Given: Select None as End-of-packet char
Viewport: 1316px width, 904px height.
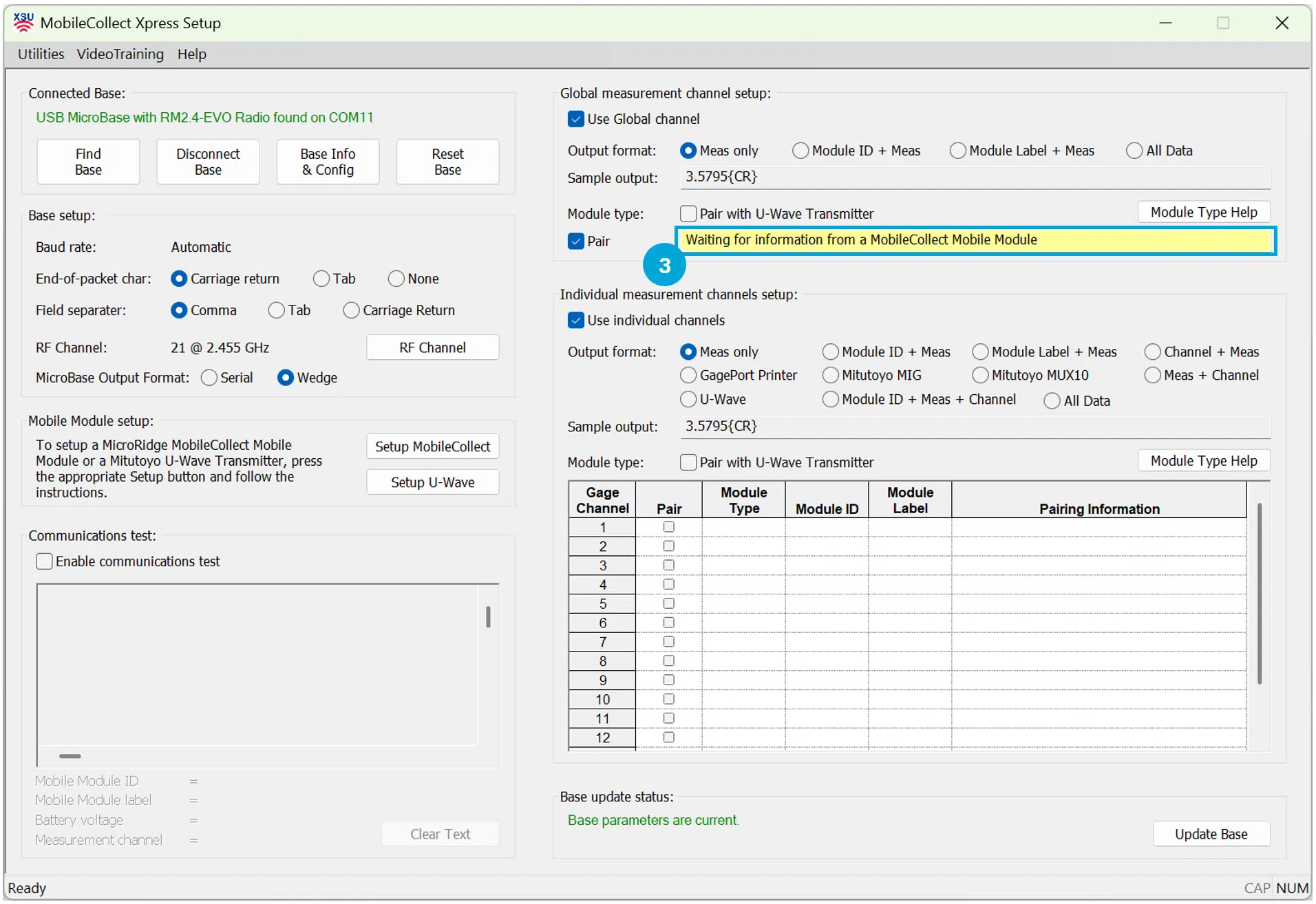Looking at the screenshot, I should [x=396, y=279].
